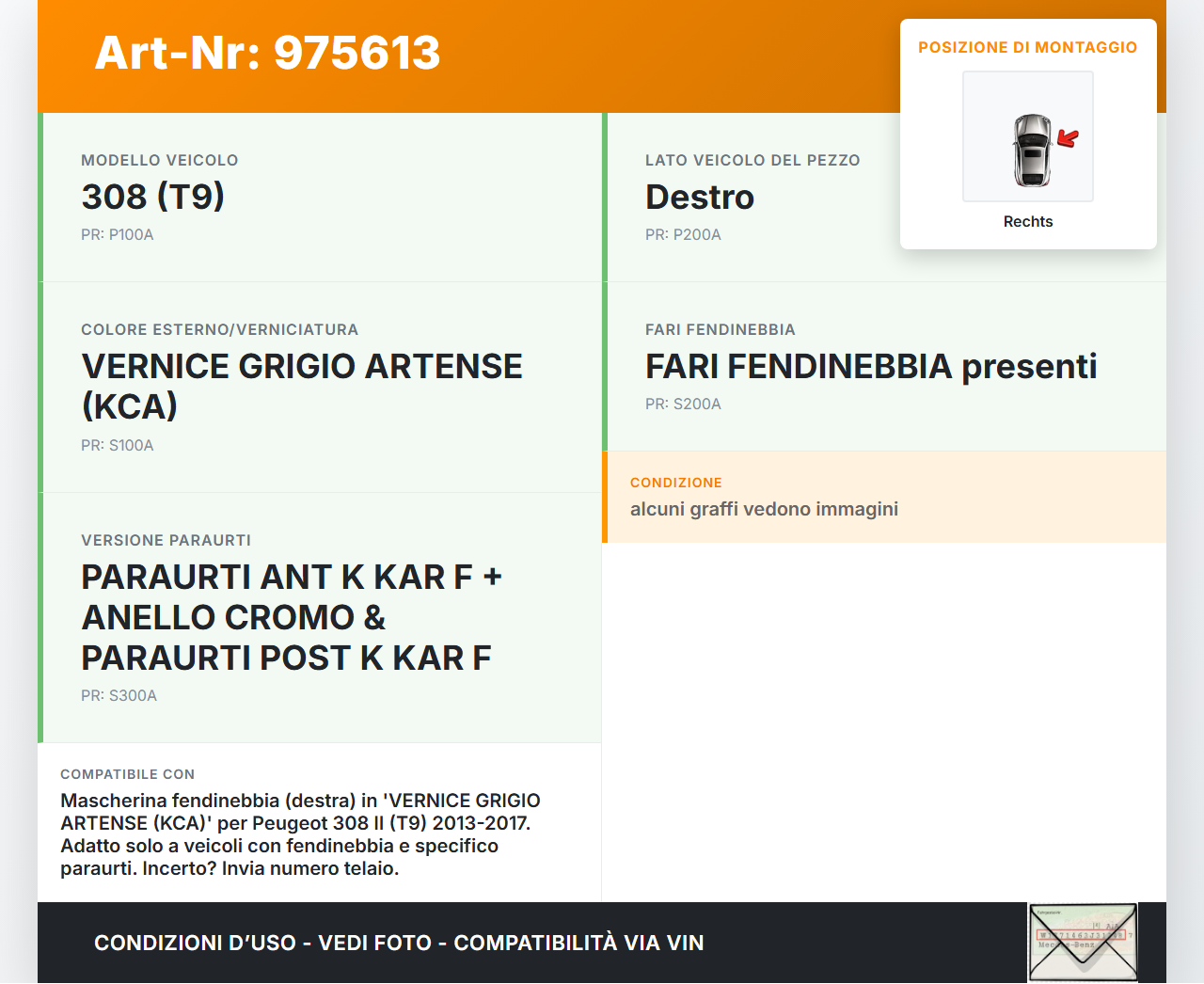Click the PR: P200A code
The width and height of the screenshot is (1204, 984).
[682, 234]
